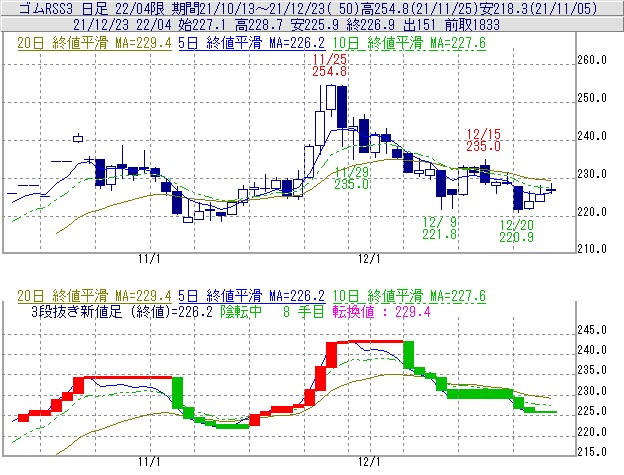Image resolution: width=624 pixels, height=475 pixels.
Task: Click the 転換値 : 229.4 label
Action: tap(382, 311)
